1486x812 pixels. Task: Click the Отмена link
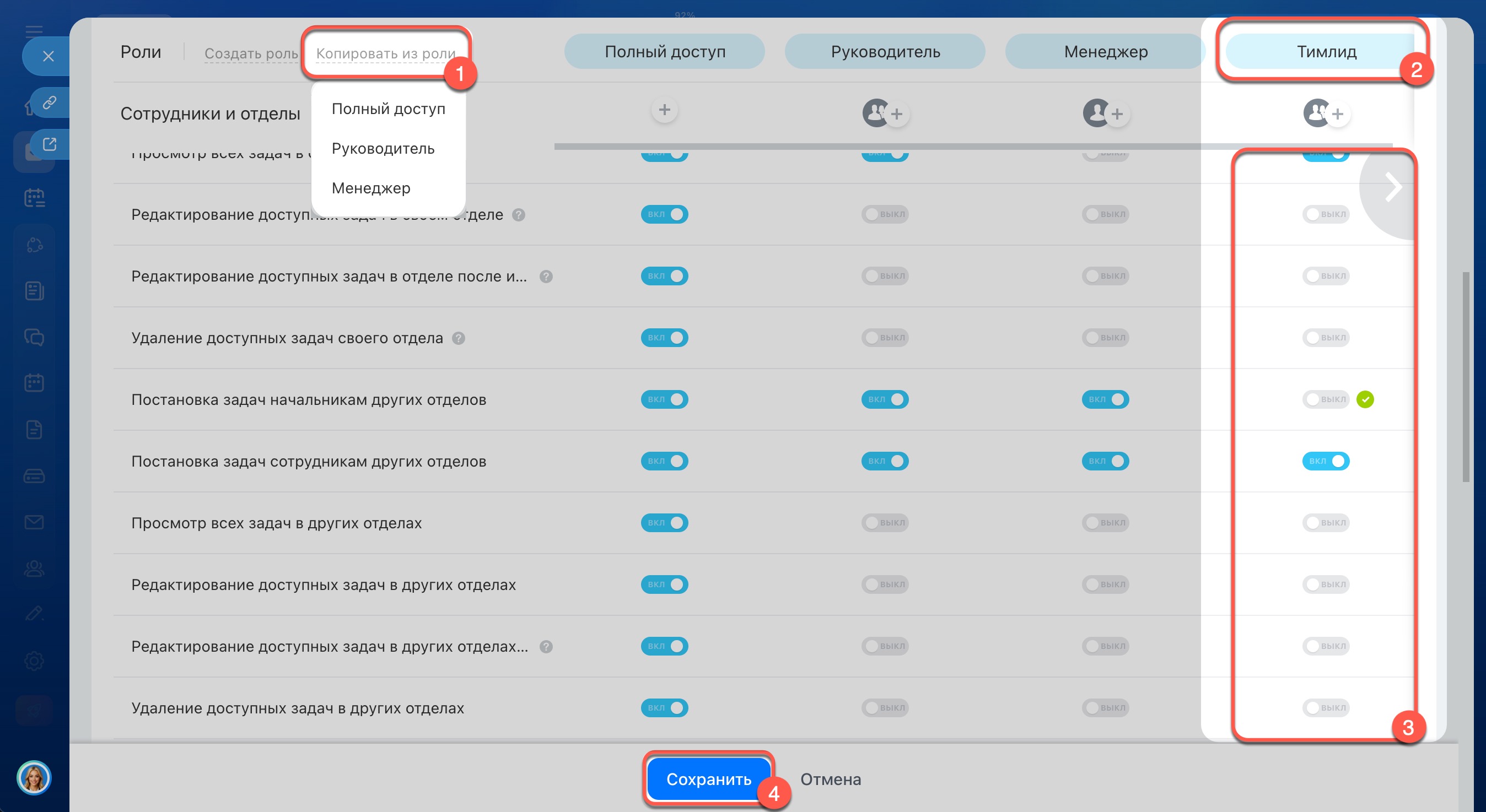coord(830,778)
